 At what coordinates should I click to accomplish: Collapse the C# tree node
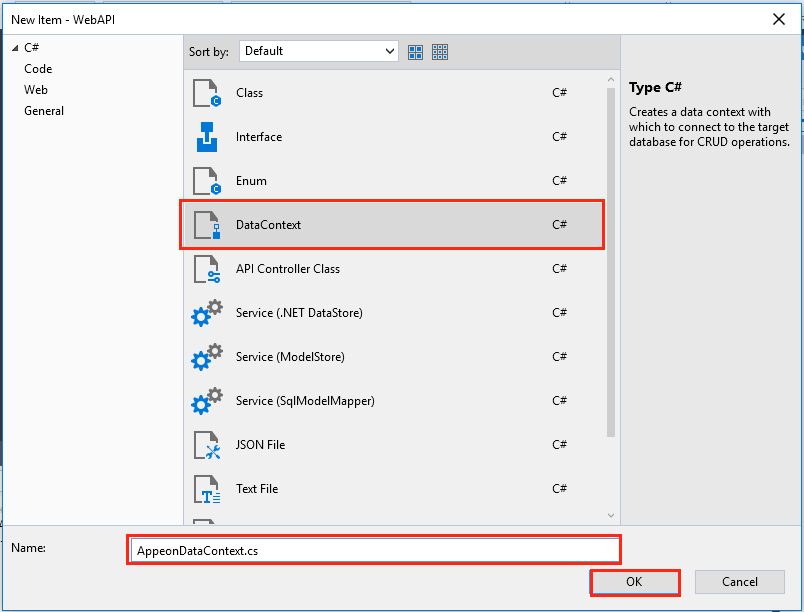[x=15, y=48]
